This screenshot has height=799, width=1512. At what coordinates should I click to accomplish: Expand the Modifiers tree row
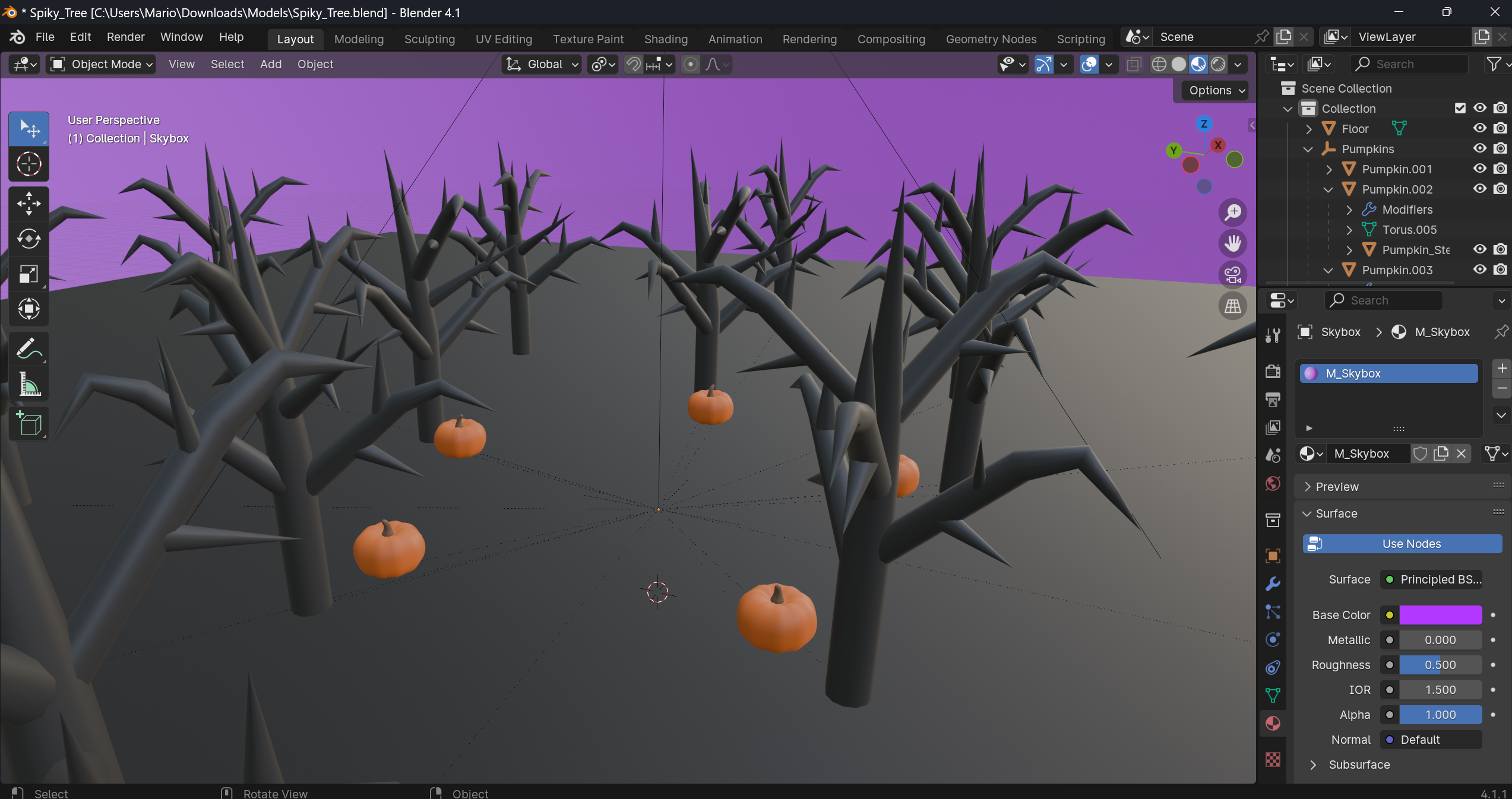(1349, 210)
